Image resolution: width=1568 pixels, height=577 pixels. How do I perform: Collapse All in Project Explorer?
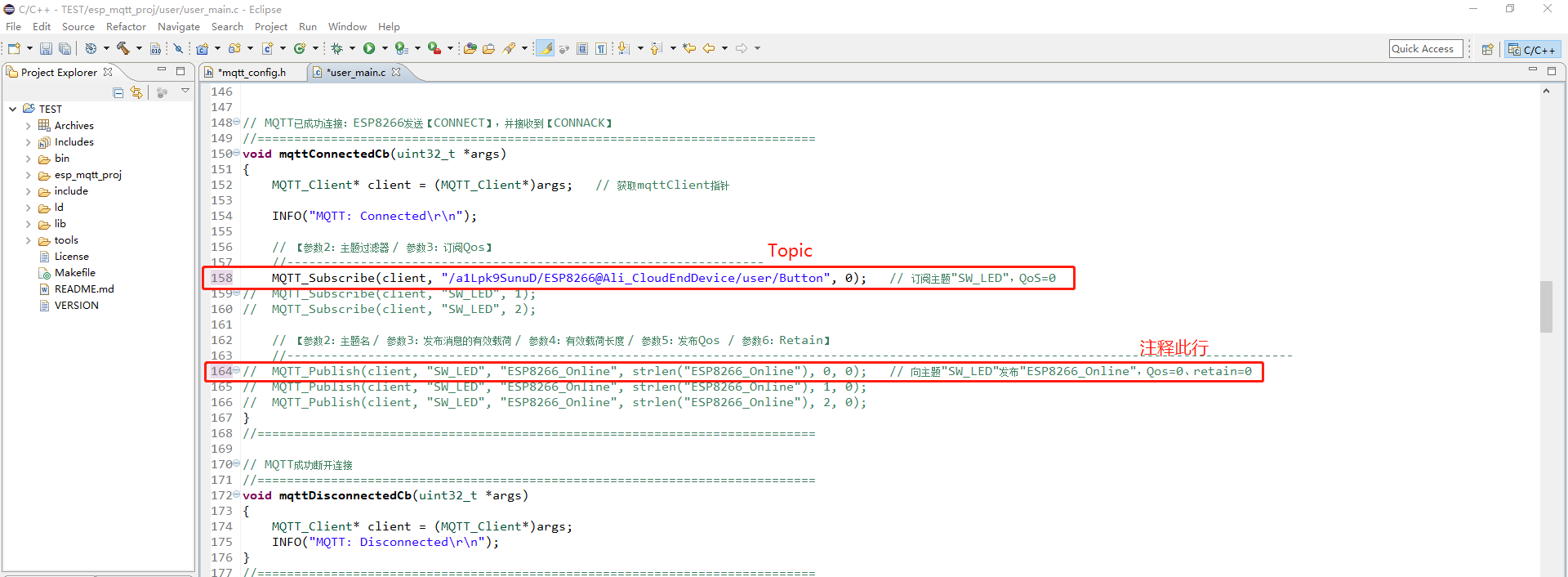[118, 92]
